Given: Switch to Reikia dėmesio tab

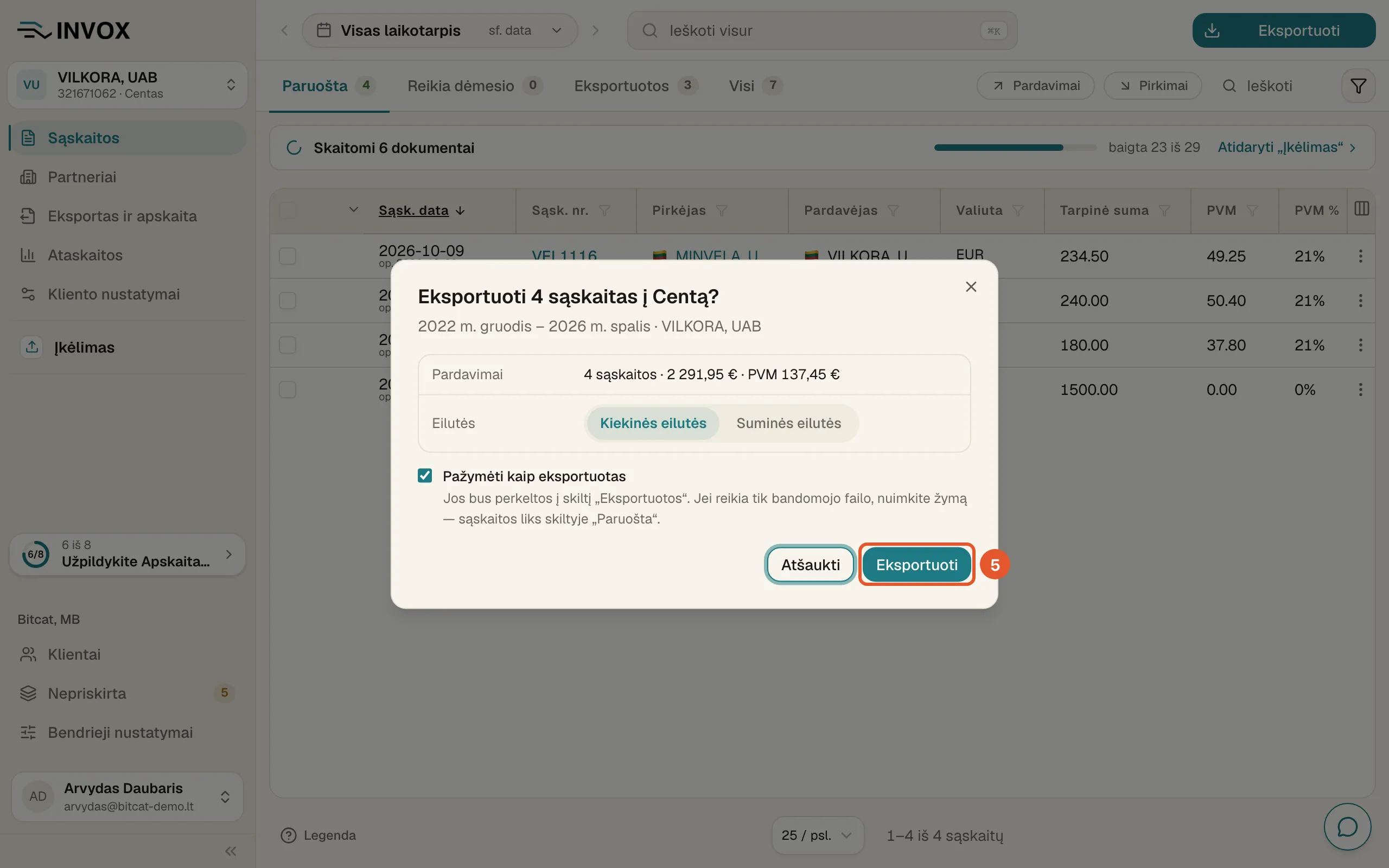Looking at the screenshot, I should [x=475, y=86].
